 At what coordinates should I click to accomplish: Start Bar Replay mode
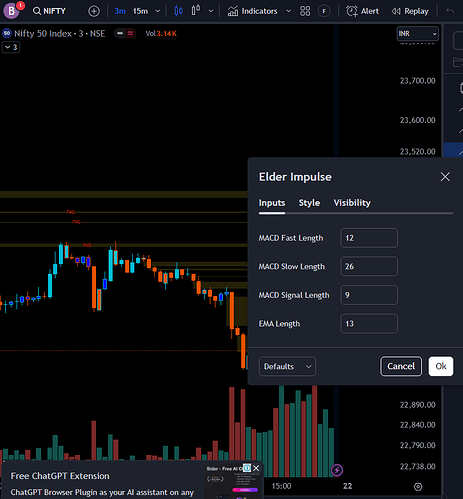click(x=410, y=11)
